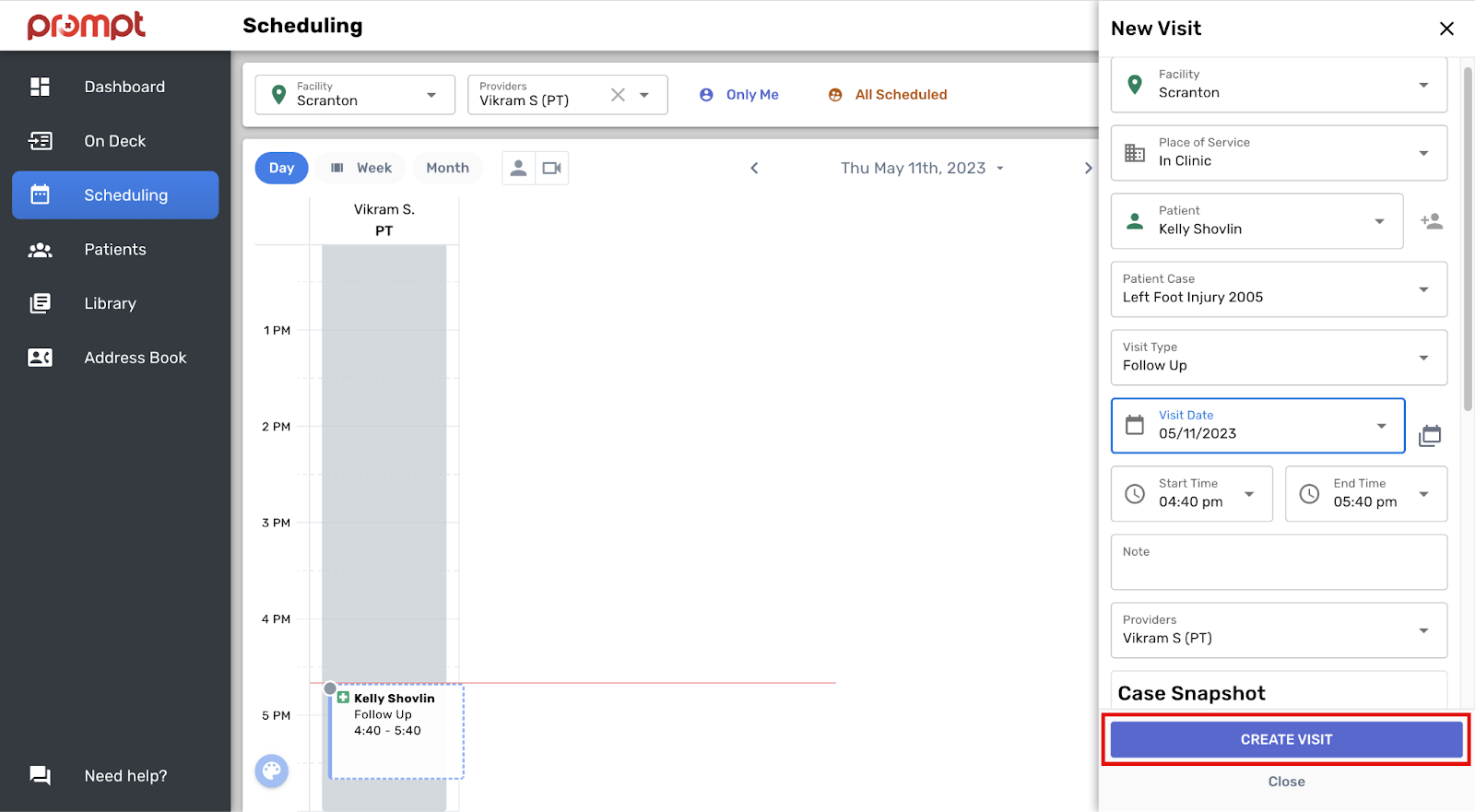Click into the Note text field
The width and height of the screenshot is (1475, 812).
pos(1278,568)
